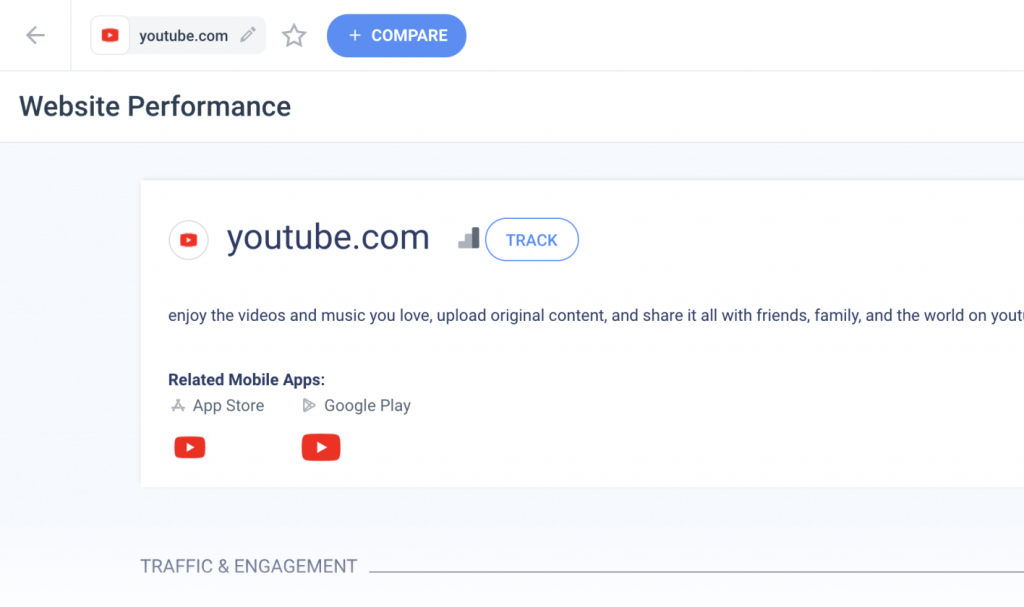Image resolution: width=1024 pixels, height=607 pixels.
Task: Click the plus sign in the COMPARE button
Action: tap(354, 36)
